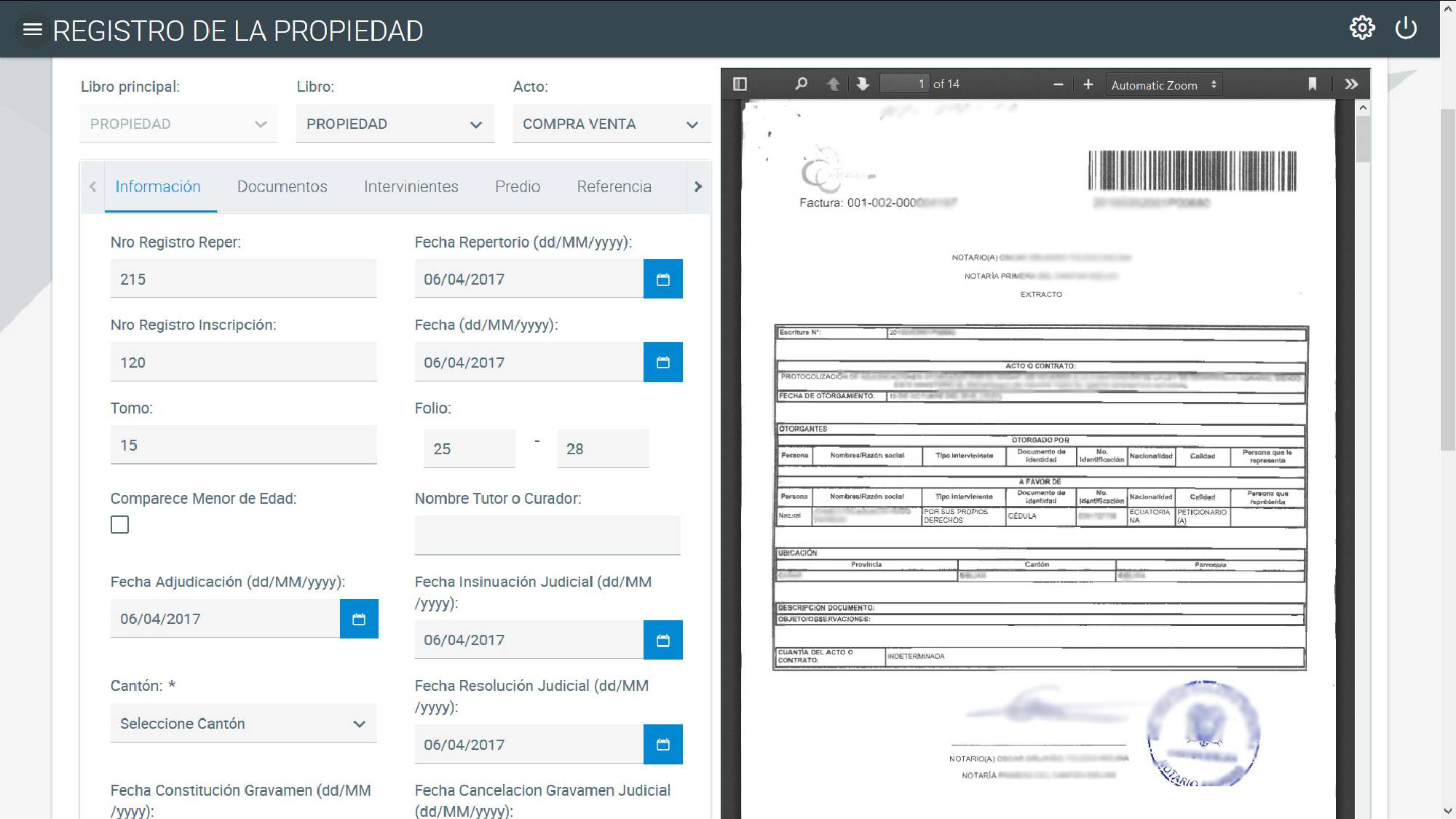Screen dimensions: 1456x819
Task: Toggle Comparece Menor de Edad checkbox
Action: (119, 524)
